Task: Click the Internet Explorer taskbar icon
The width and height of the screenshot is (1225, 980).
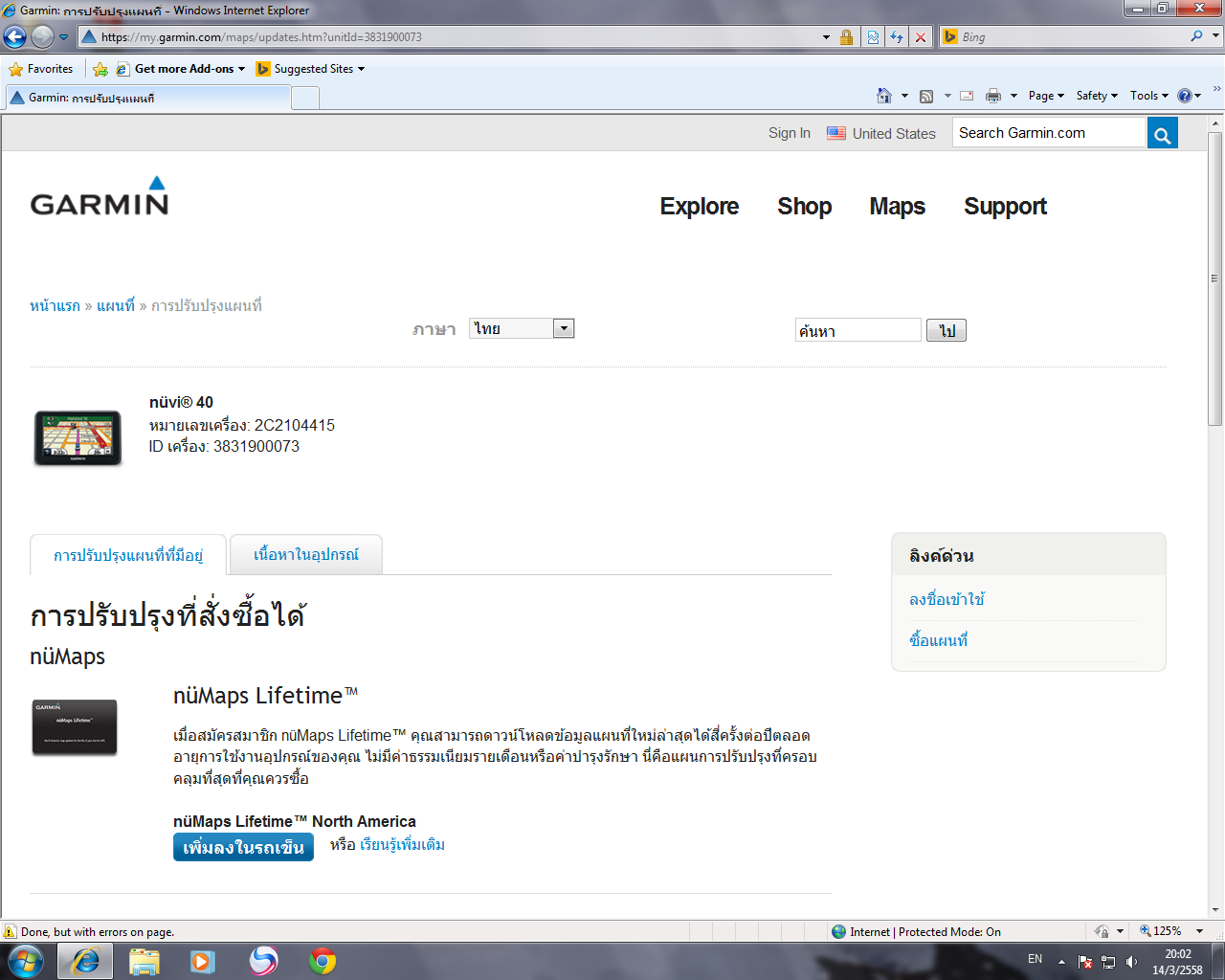Action: 85,961
